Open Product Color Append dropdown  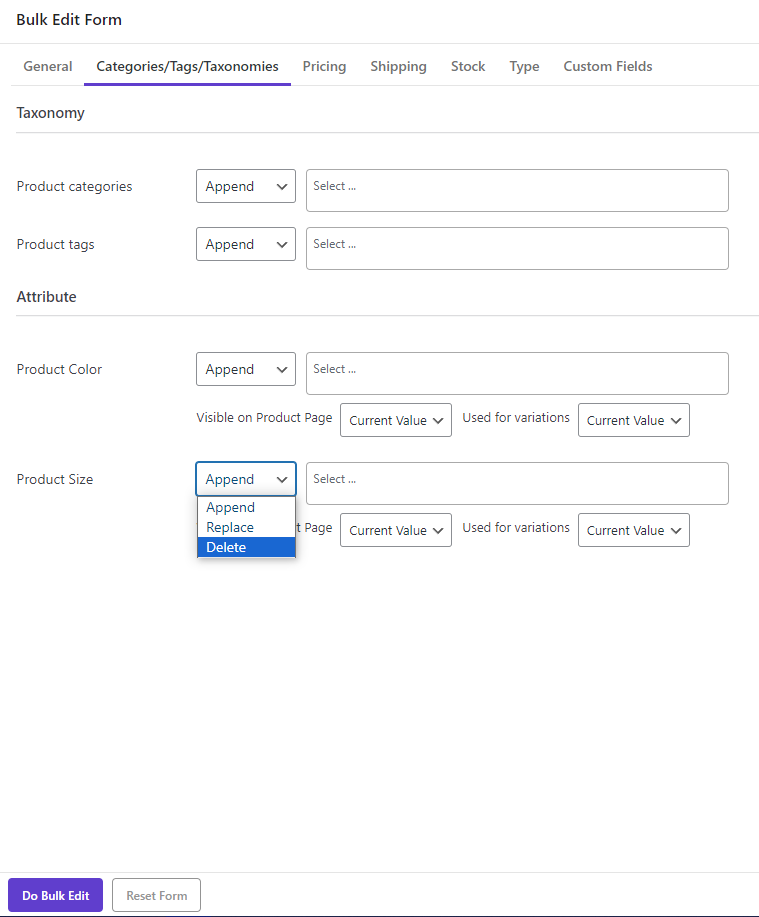tap(246, 369)
